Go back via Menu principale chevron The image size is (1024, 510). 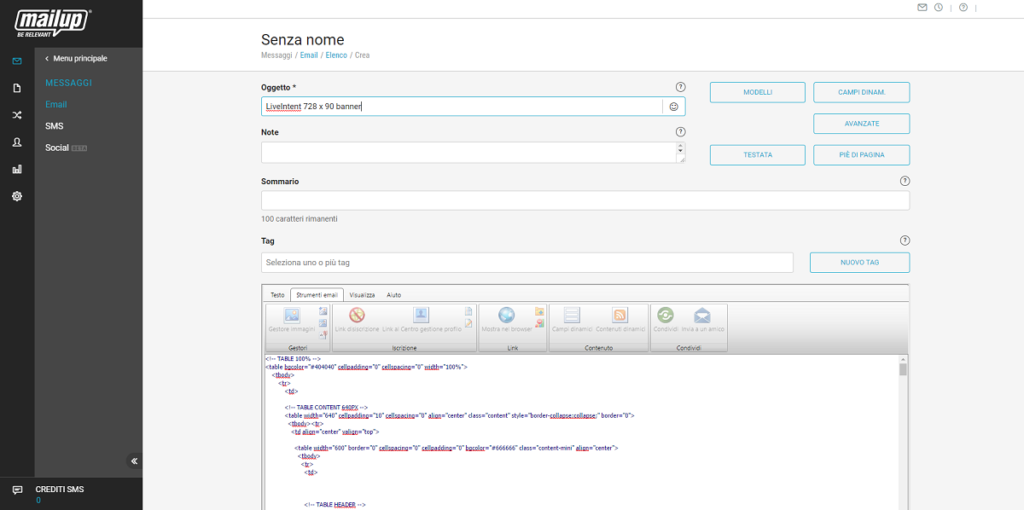pyautogui.click(x=46, y=59)
